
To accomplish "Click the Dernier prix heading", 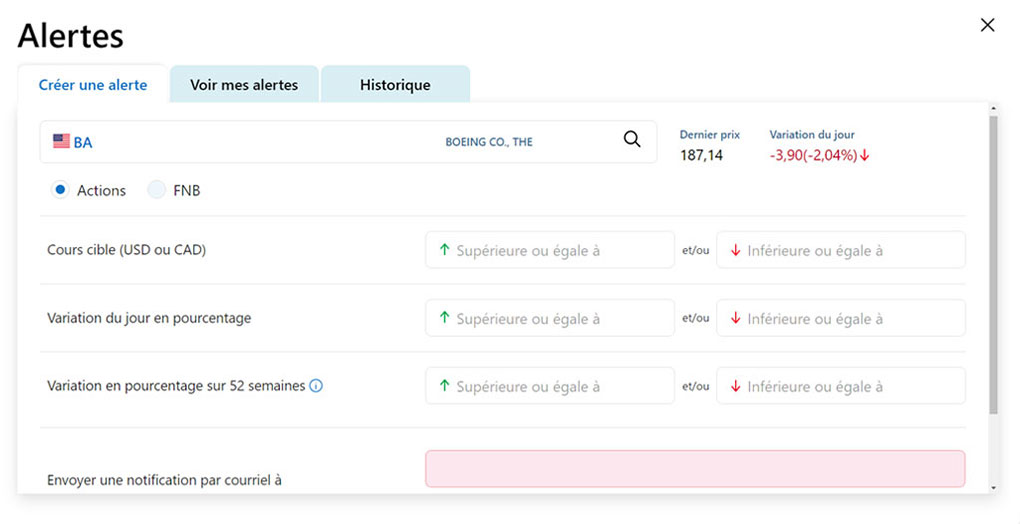I will [x=710, y=135].
